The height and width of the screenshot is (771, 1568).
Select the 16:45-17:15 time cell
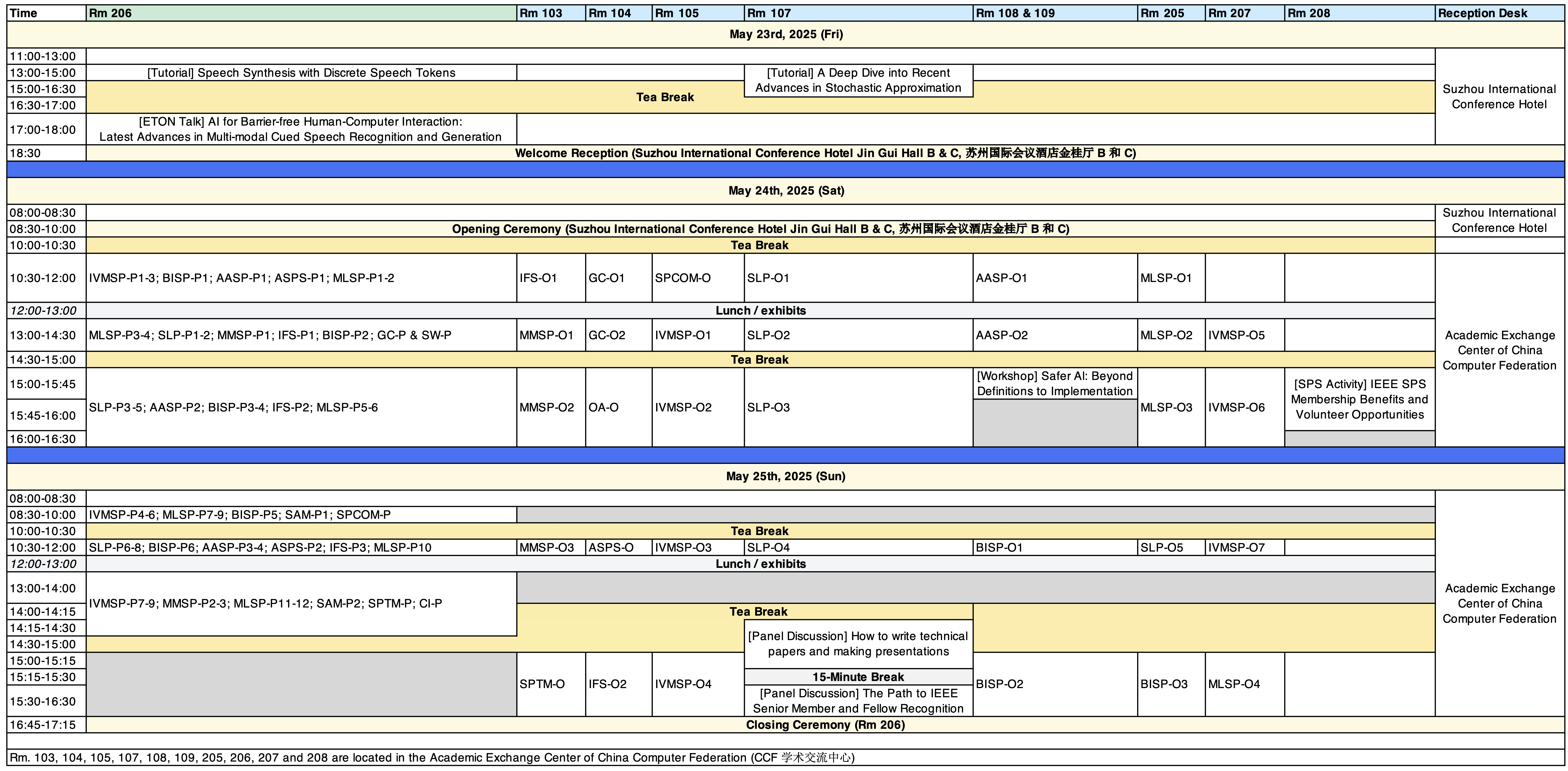pyautogui.click(x=46, y=725)
